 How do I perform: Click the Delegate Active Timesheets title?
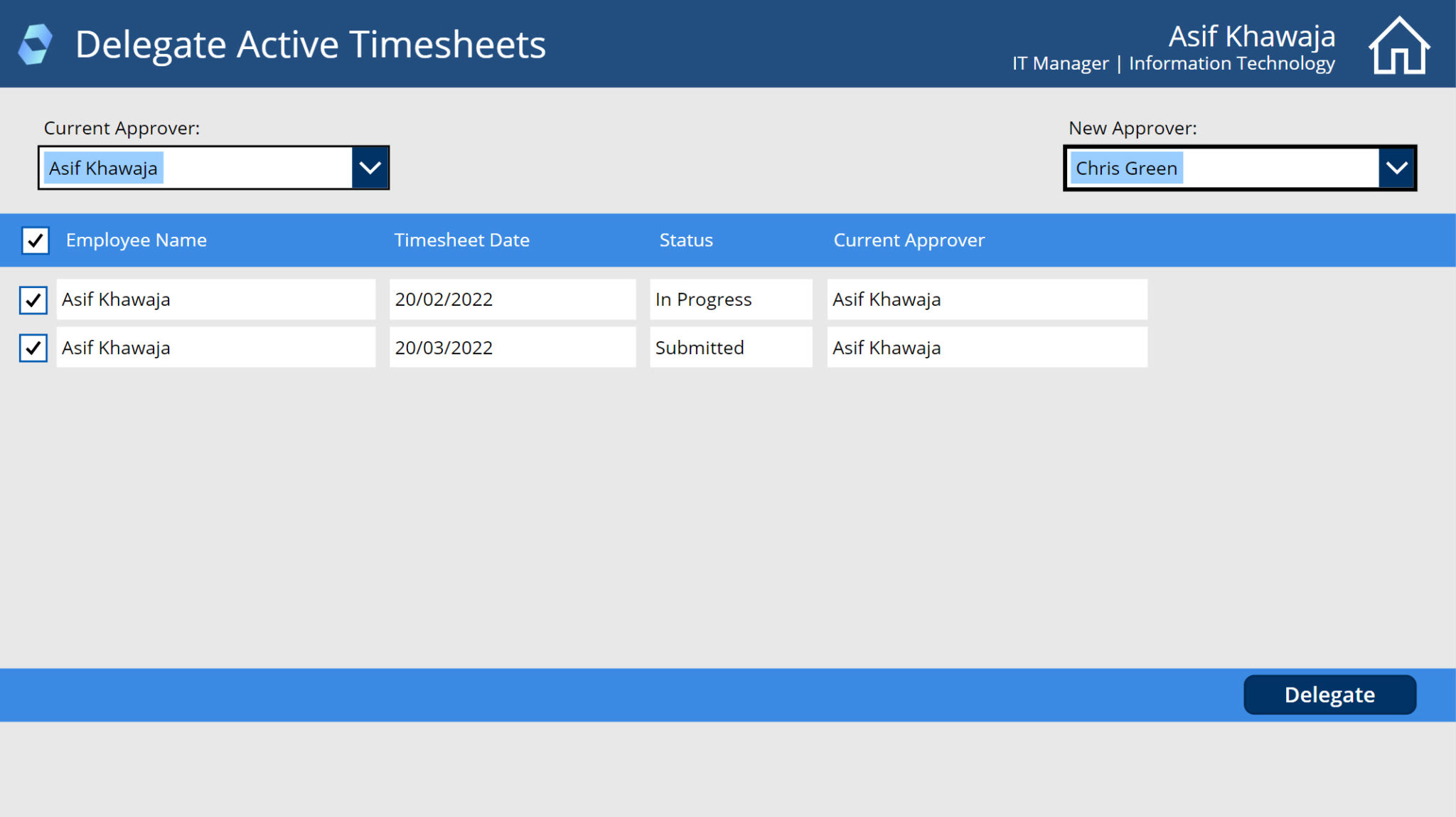(311, 44)
